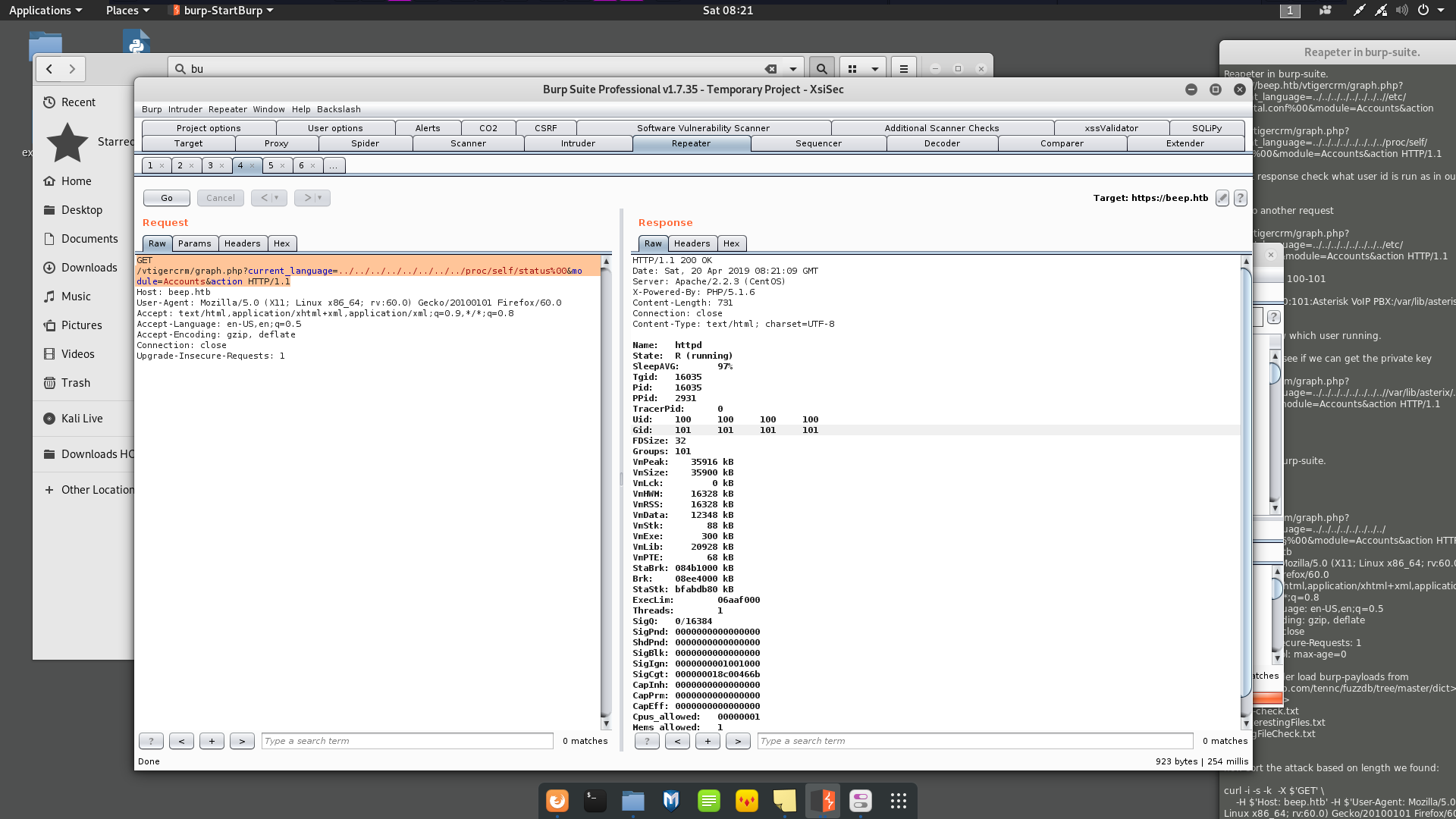Close Repeater request tab 6
This screenshot has width=1456, height=819.
[x=312, y=165]
